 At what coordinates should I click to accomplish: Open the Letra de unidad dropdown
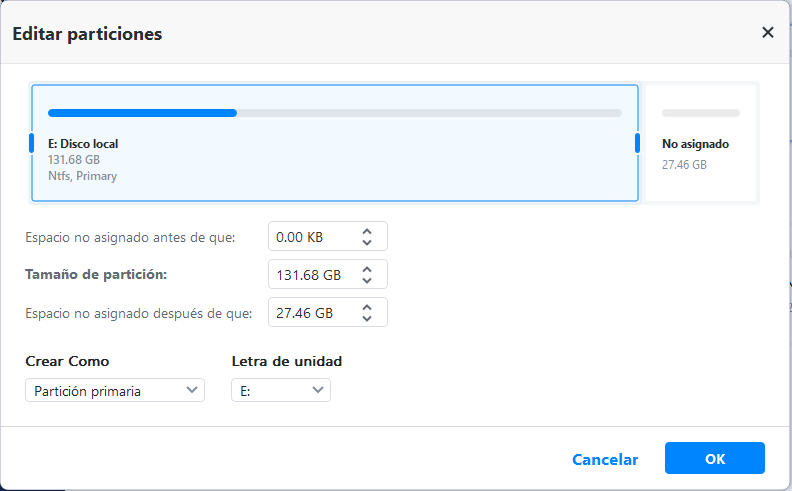(x=280, y=391)
